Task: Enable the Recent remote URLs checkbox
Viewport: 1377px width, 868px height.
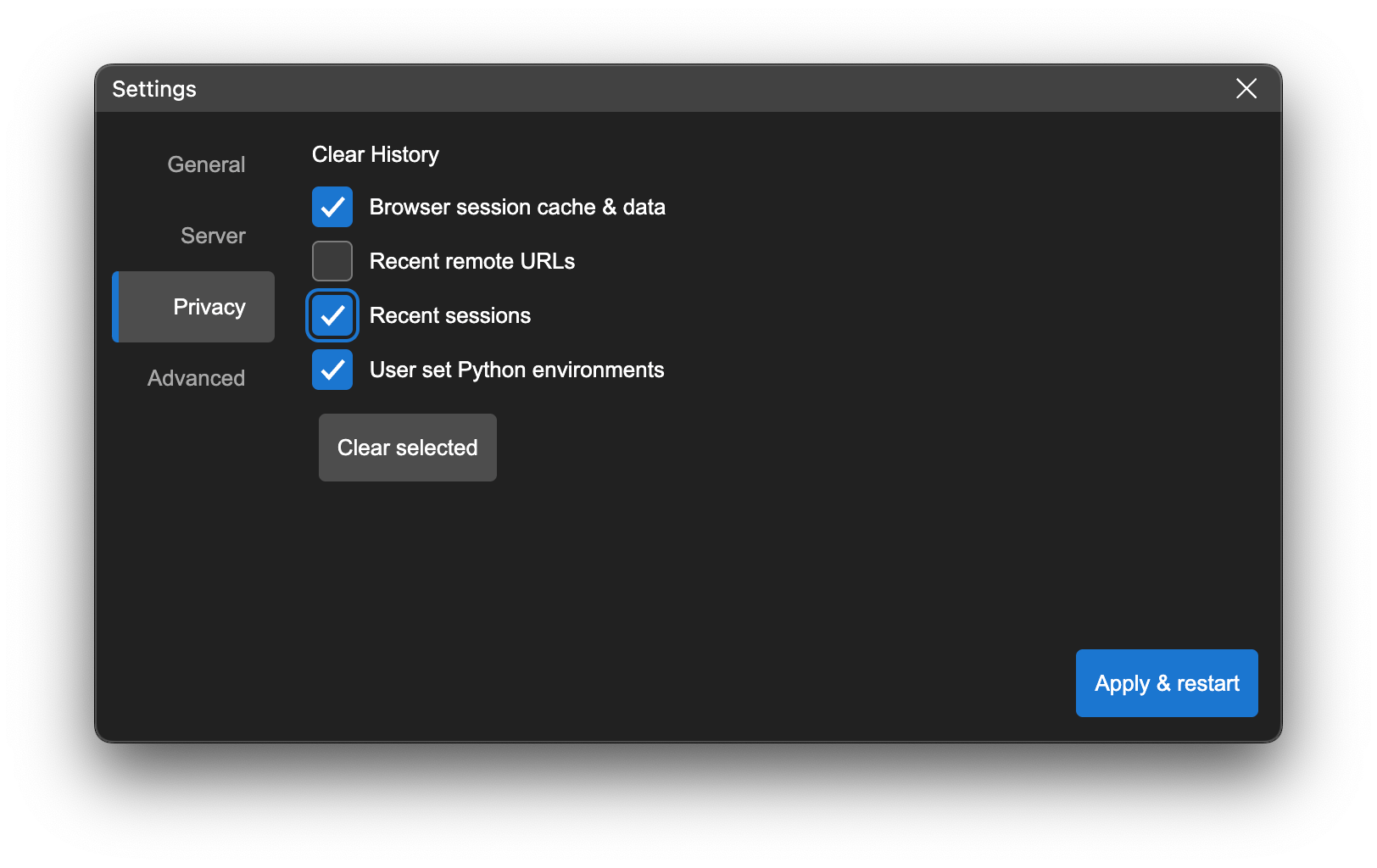Action: [x=332, y=261]
